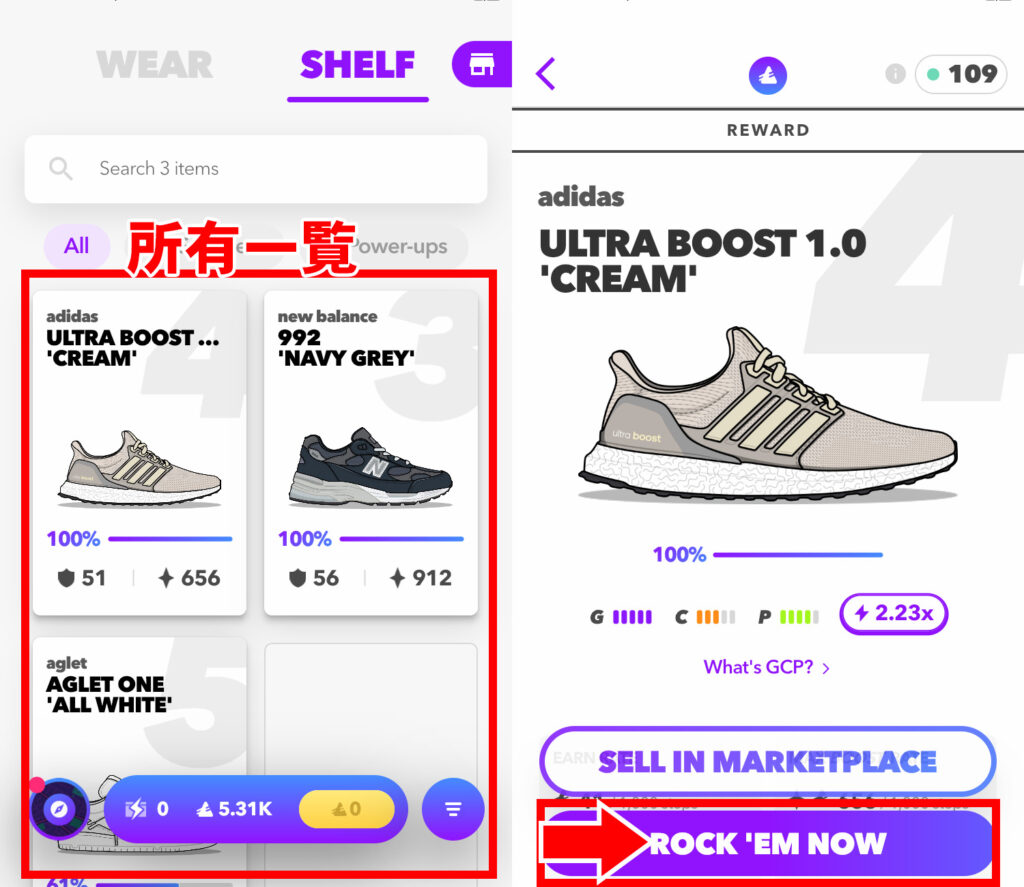
Task: Select the All filter chip
Action: 76,246
